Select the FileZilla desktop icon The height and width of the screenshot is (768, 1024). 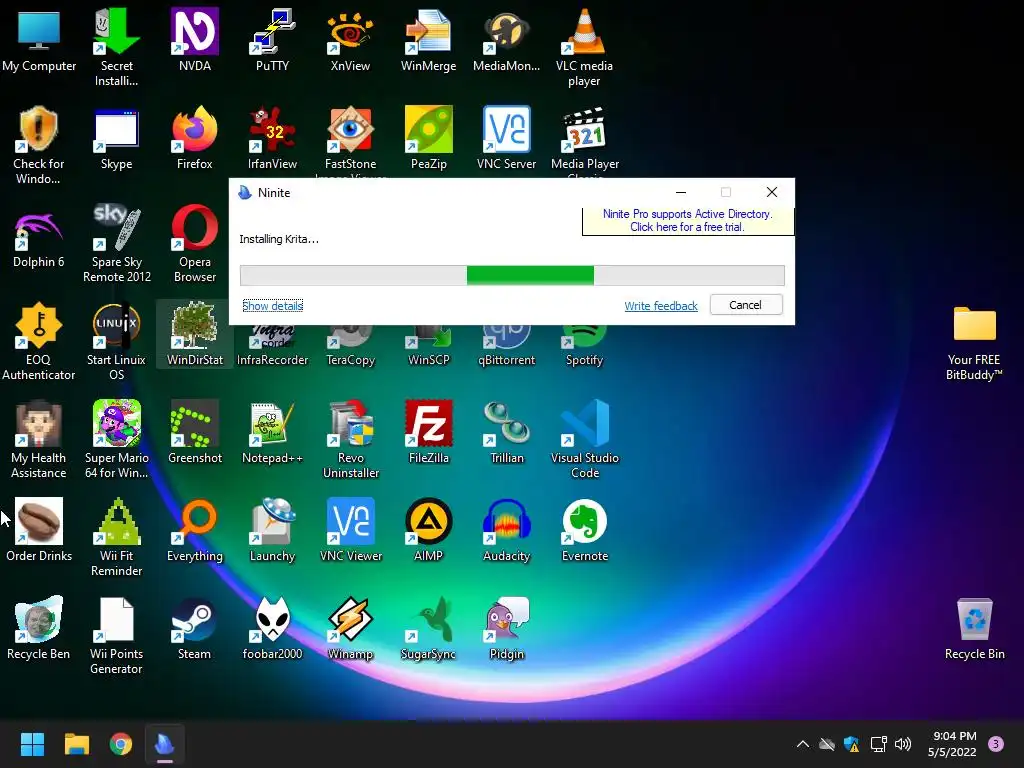(x=428, y=432)
